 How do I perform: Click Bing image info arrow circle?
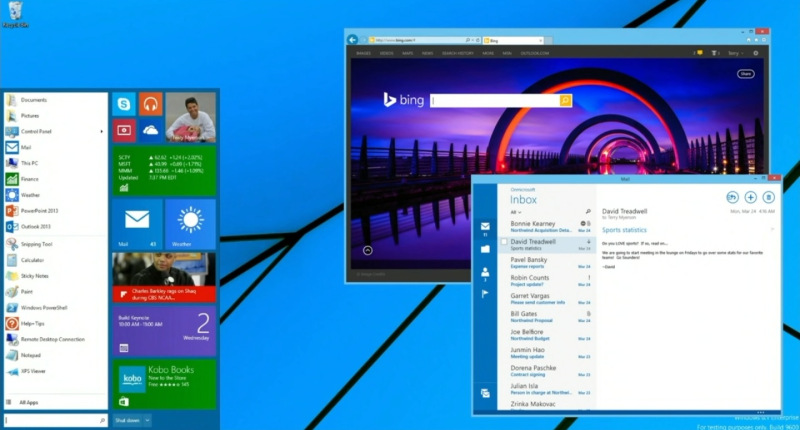[367, 250]
